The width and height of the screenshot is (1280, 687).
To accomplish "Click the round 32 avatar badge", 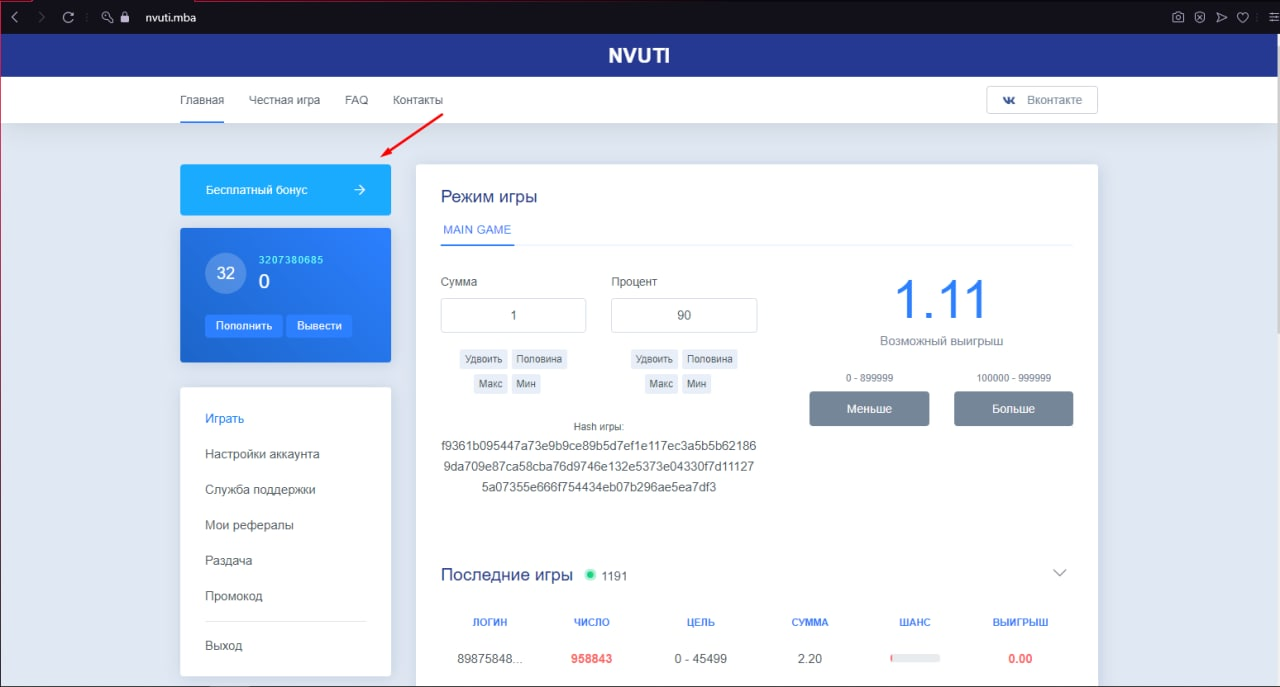I will click(x=226, y=273).
